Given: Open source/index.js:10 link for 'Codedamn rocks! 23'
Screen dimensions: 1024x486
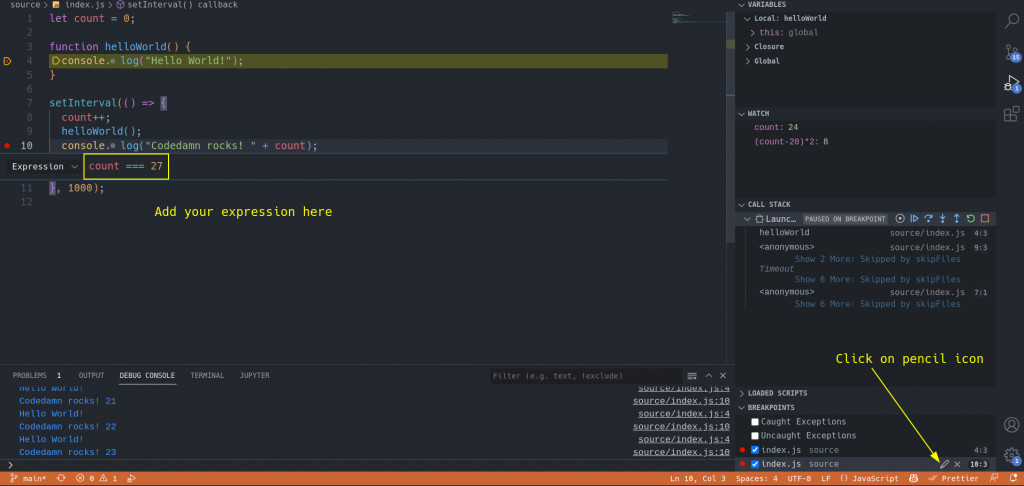Looking at the screenshot, I should coord(681,452).
